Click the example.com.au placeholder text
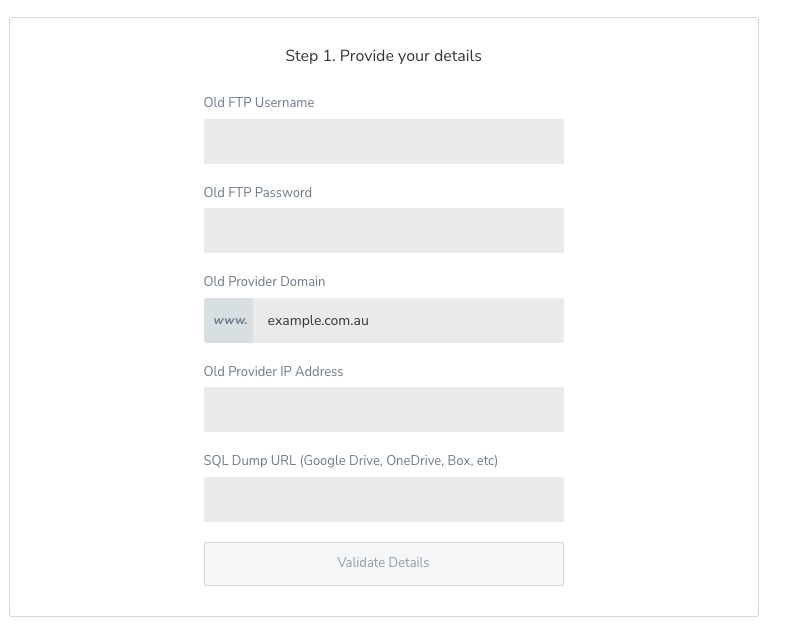Screen dimensions: 786x640 (x=318, y=321)
